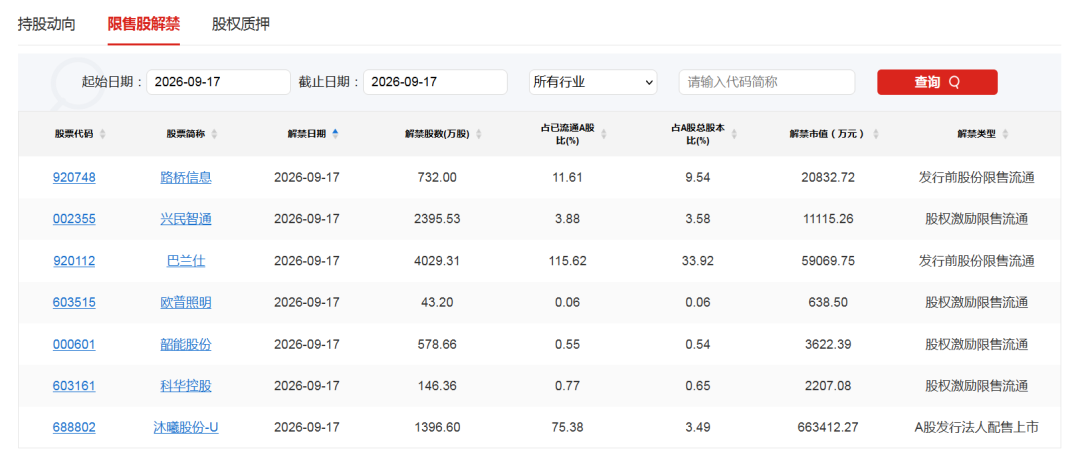Open stock code link 603515
This screenshot has height=457, width=1080.
pos(74,302)
